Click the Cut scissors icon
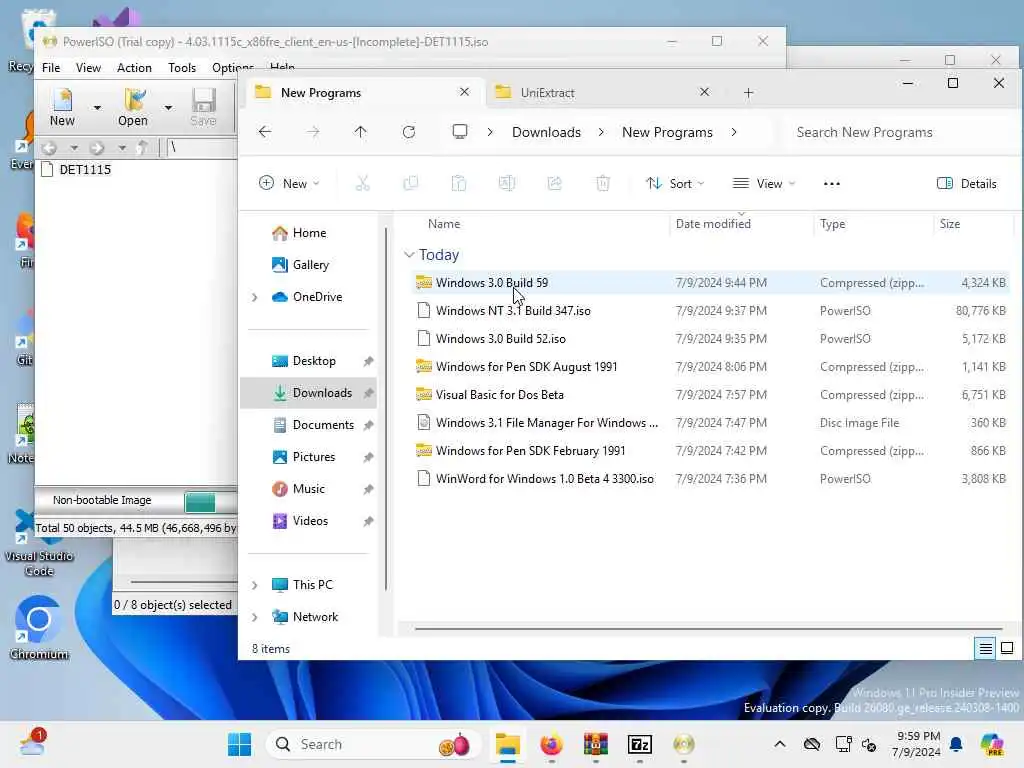Screen dimensions: 1024x768 362,184
